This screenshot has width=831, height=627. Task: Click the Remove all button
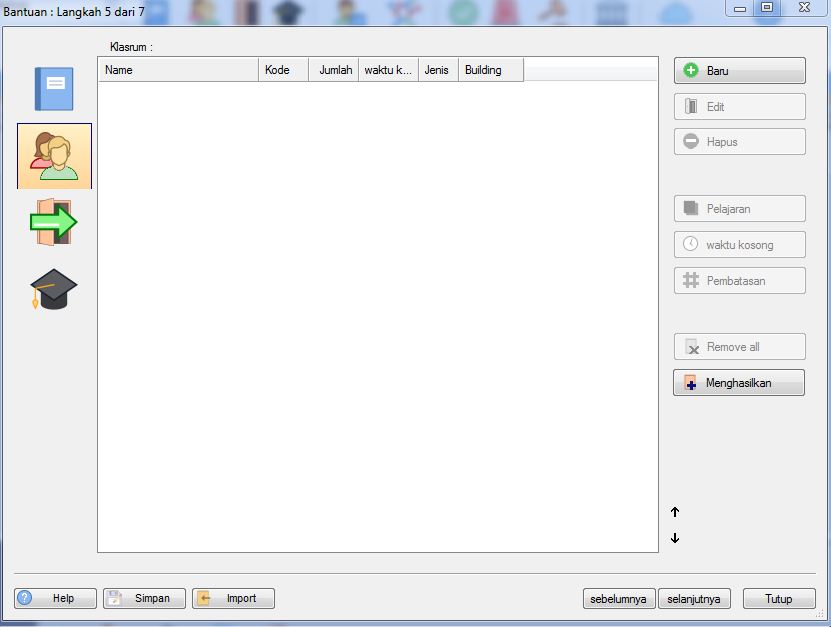(739, 347)
